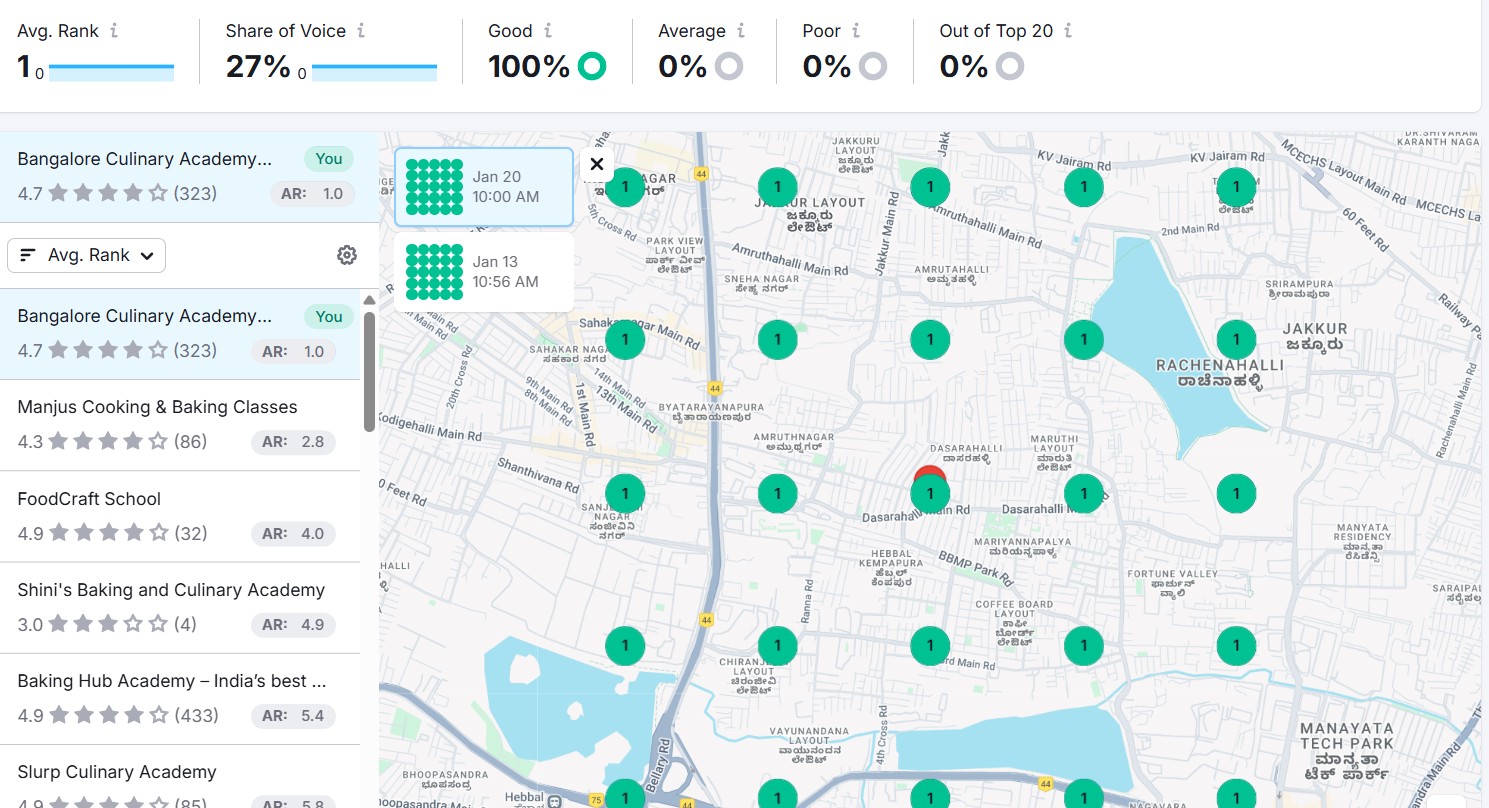Click the Bangalore Culinary Academy header card
The image size is (1489, 808).
click(190, 176)
